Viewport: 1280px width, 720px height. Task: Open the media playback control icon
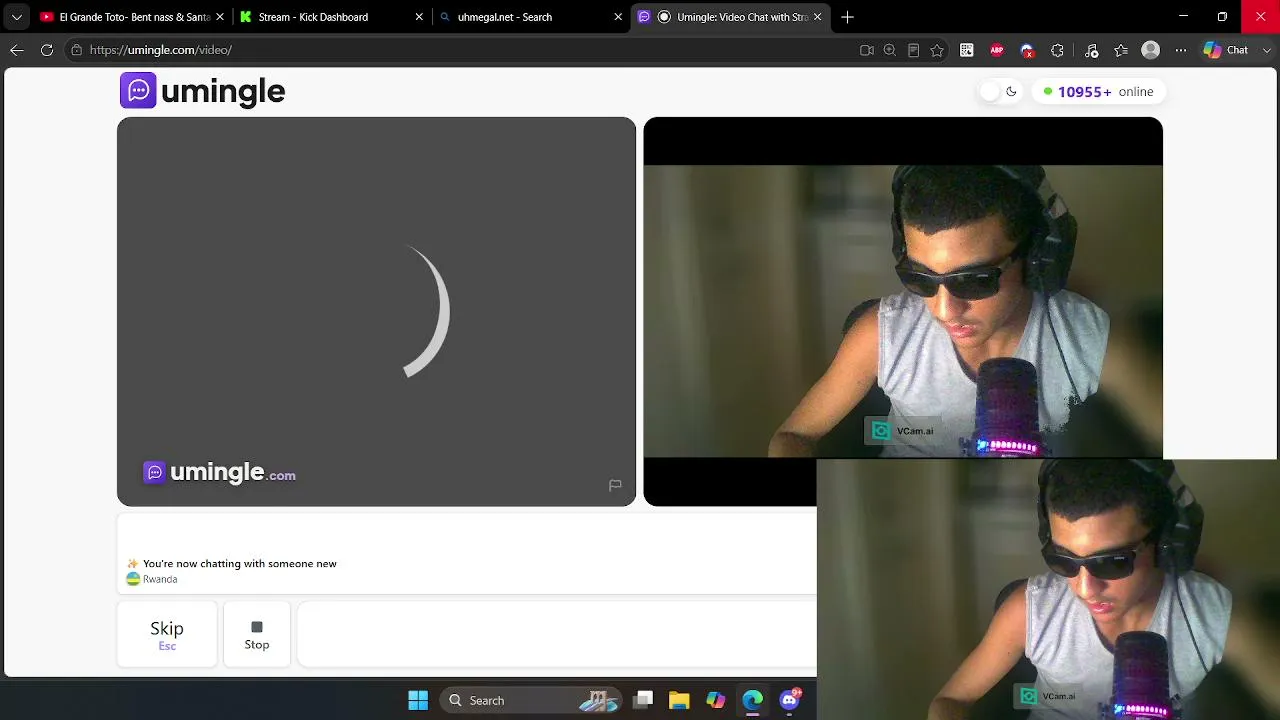click(1091, 50)
